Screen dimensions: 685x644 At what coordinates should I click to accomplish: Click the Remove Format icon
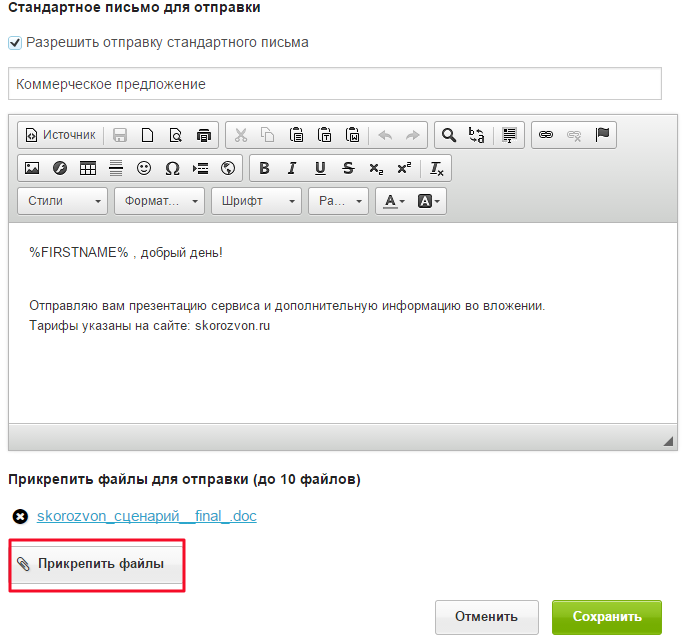pos(437,168)
